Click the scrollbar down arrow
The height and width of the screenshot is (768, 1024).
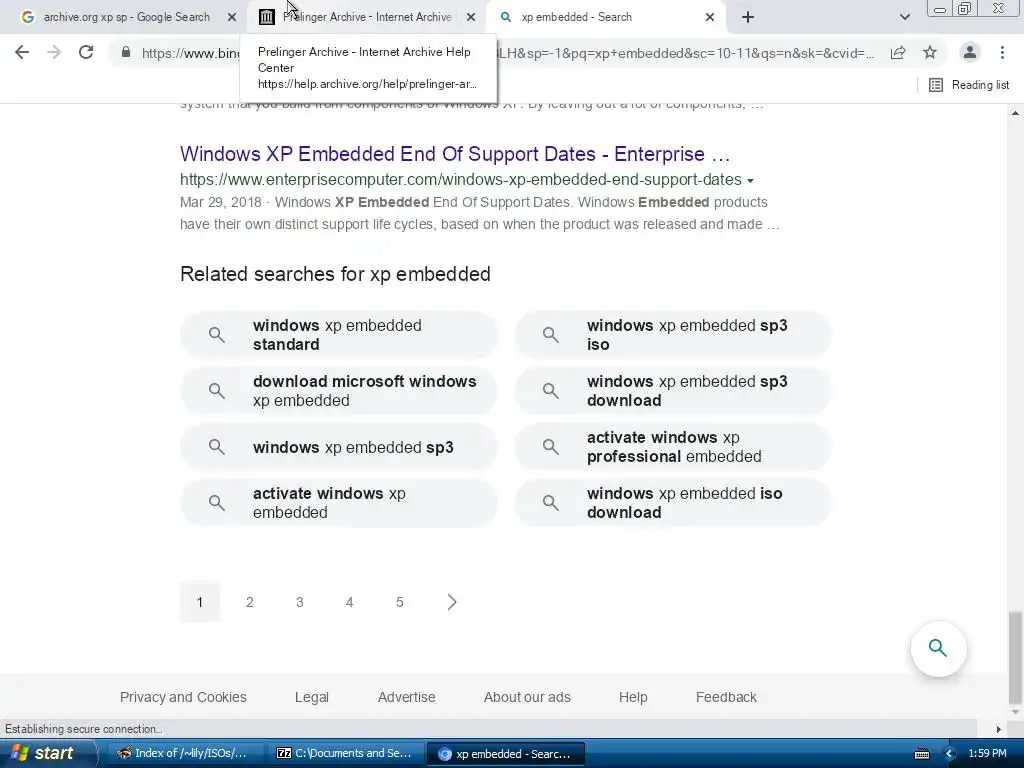[x=1015, y=712]
